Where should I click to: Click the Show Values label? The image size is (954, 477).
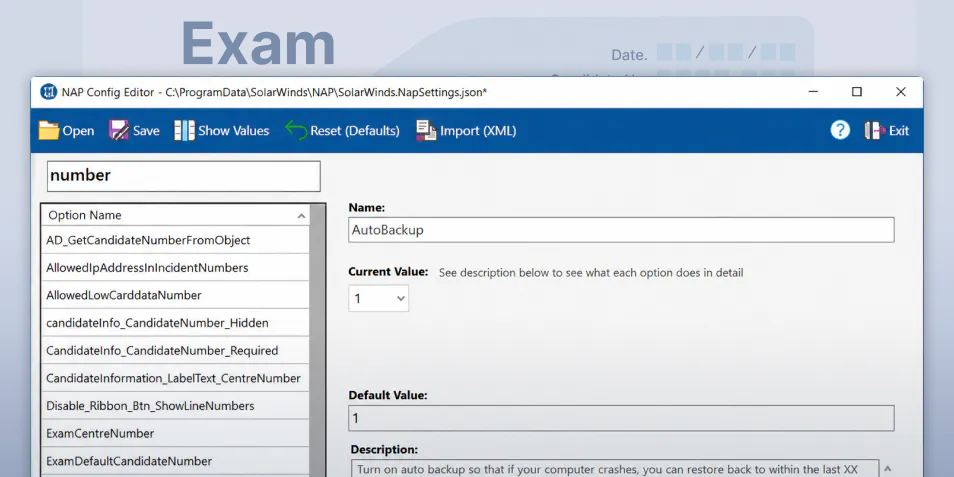[234, 131]
